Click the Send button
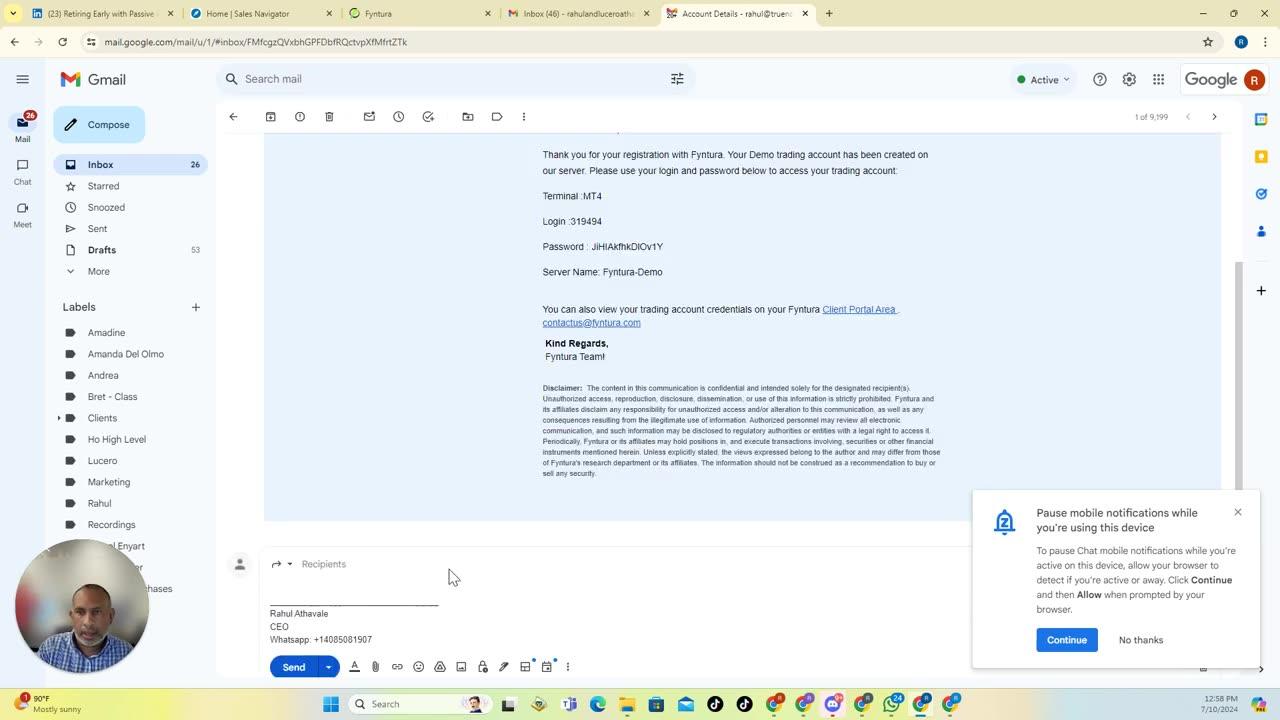Image resolution: width=1280 pixels, height=720 pixels. (294, 667)
